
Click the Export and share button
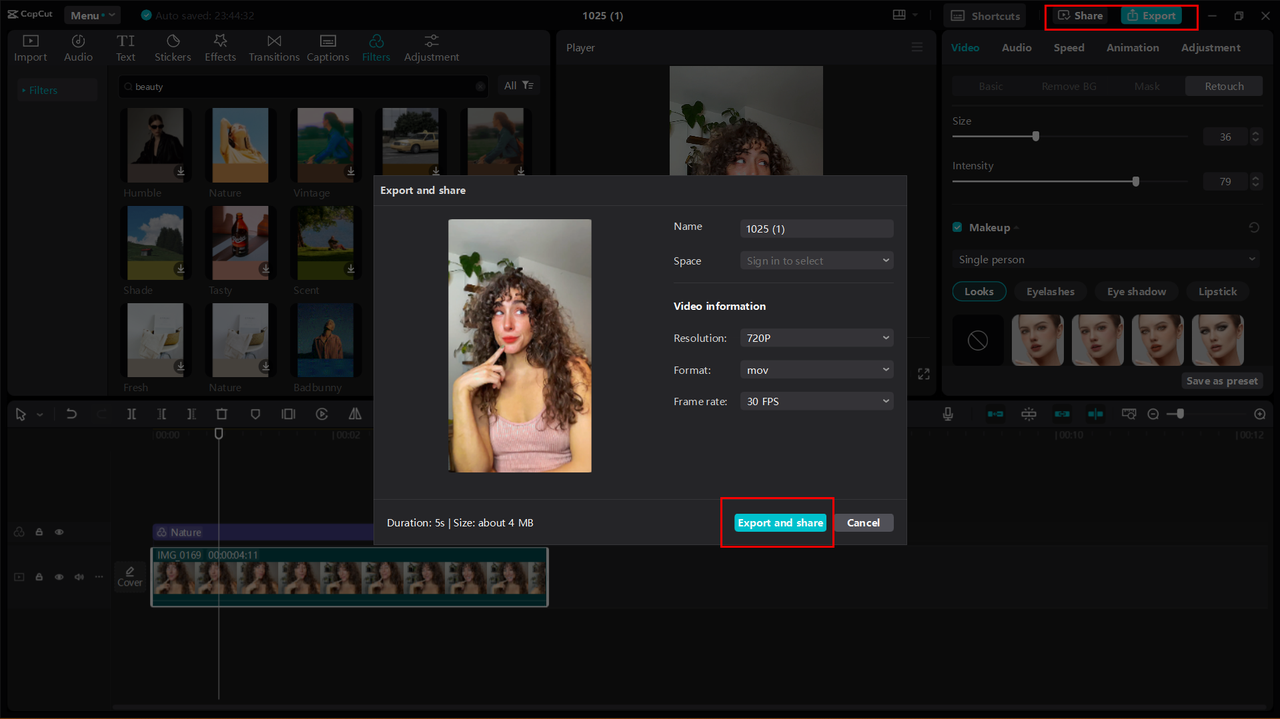(780, 523)
